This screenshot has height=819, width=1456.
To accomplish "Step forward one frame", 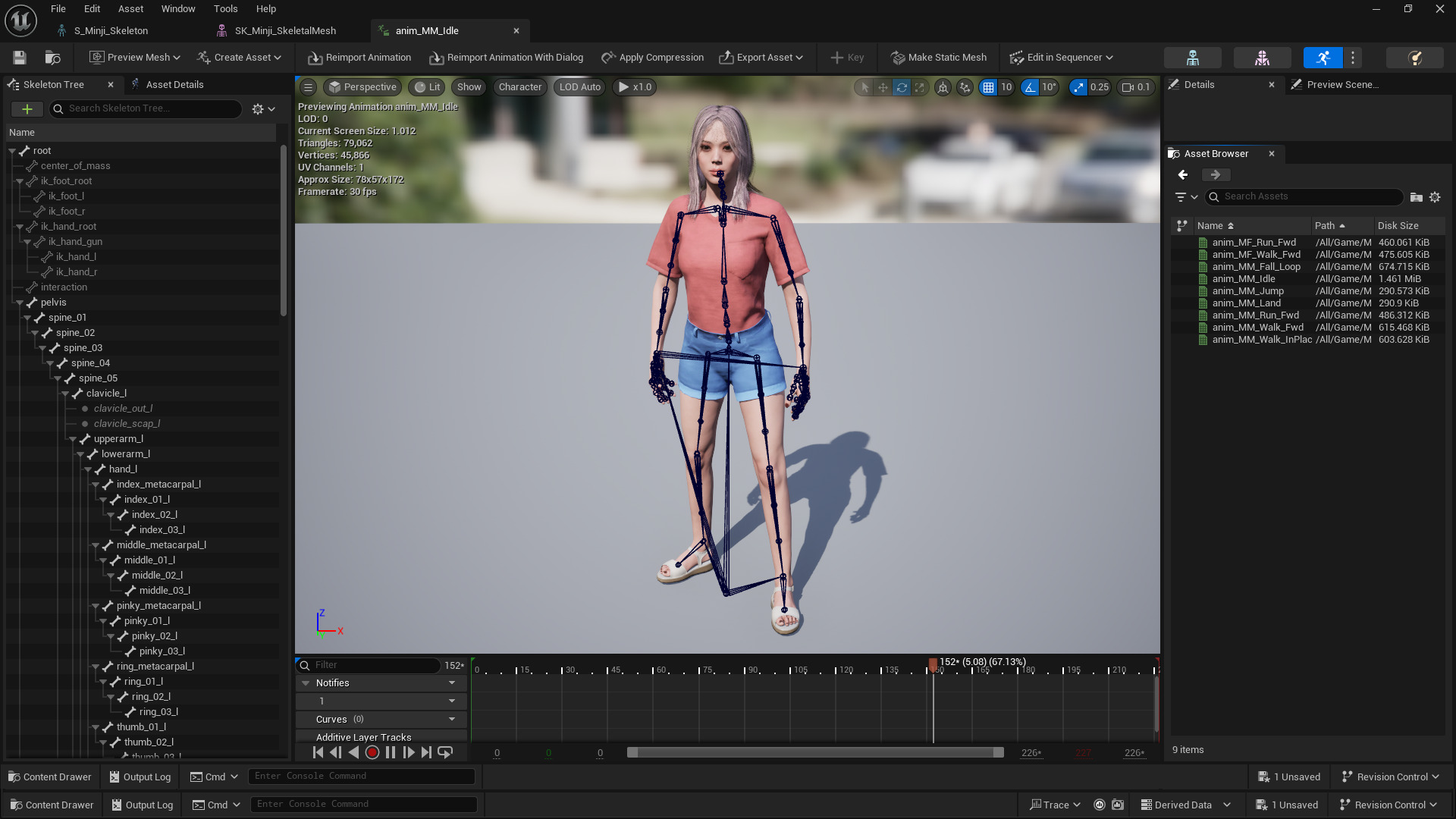I will click(x=409, y=752).
